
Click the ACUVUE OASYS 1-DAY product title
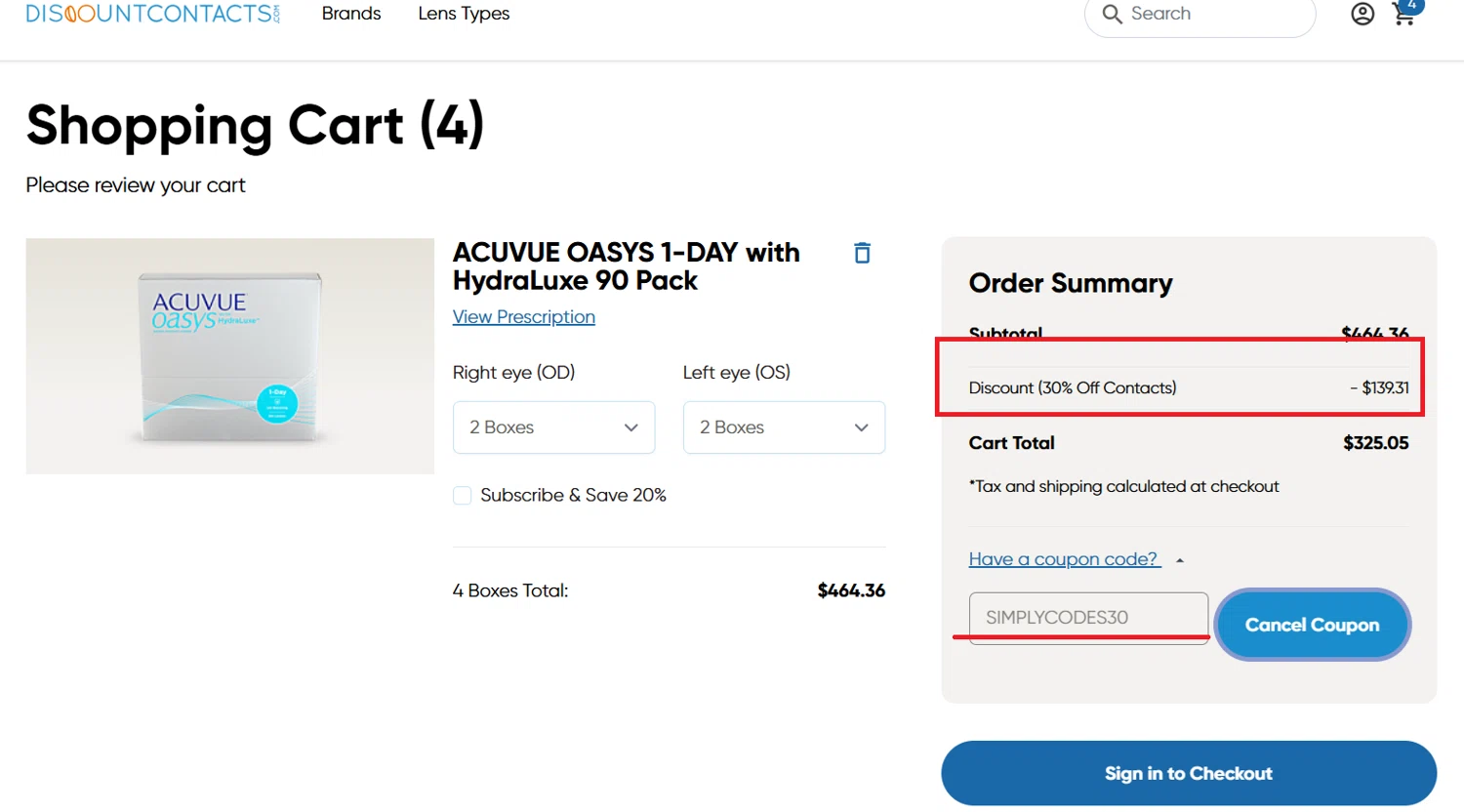tap(626, 266)
